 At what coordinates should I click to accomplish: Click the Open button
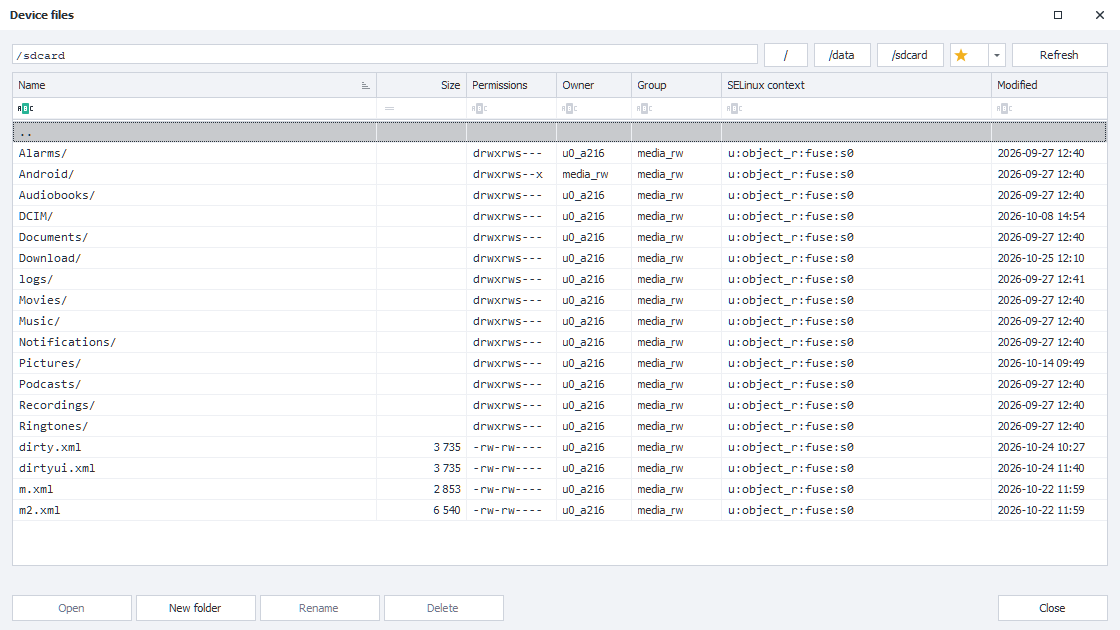pyautogui.click(x=71, y=608)
